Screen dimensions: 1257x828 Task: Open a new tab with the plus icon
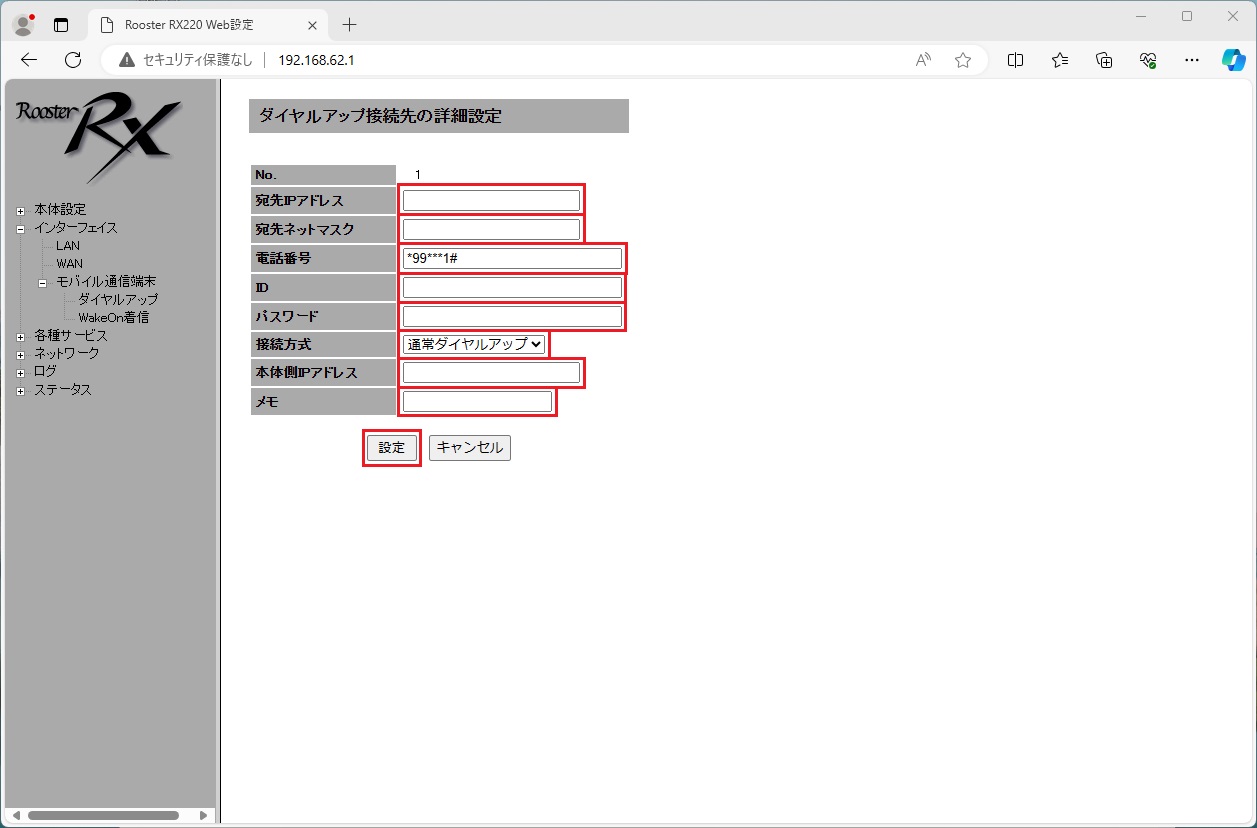pos(349,25)
